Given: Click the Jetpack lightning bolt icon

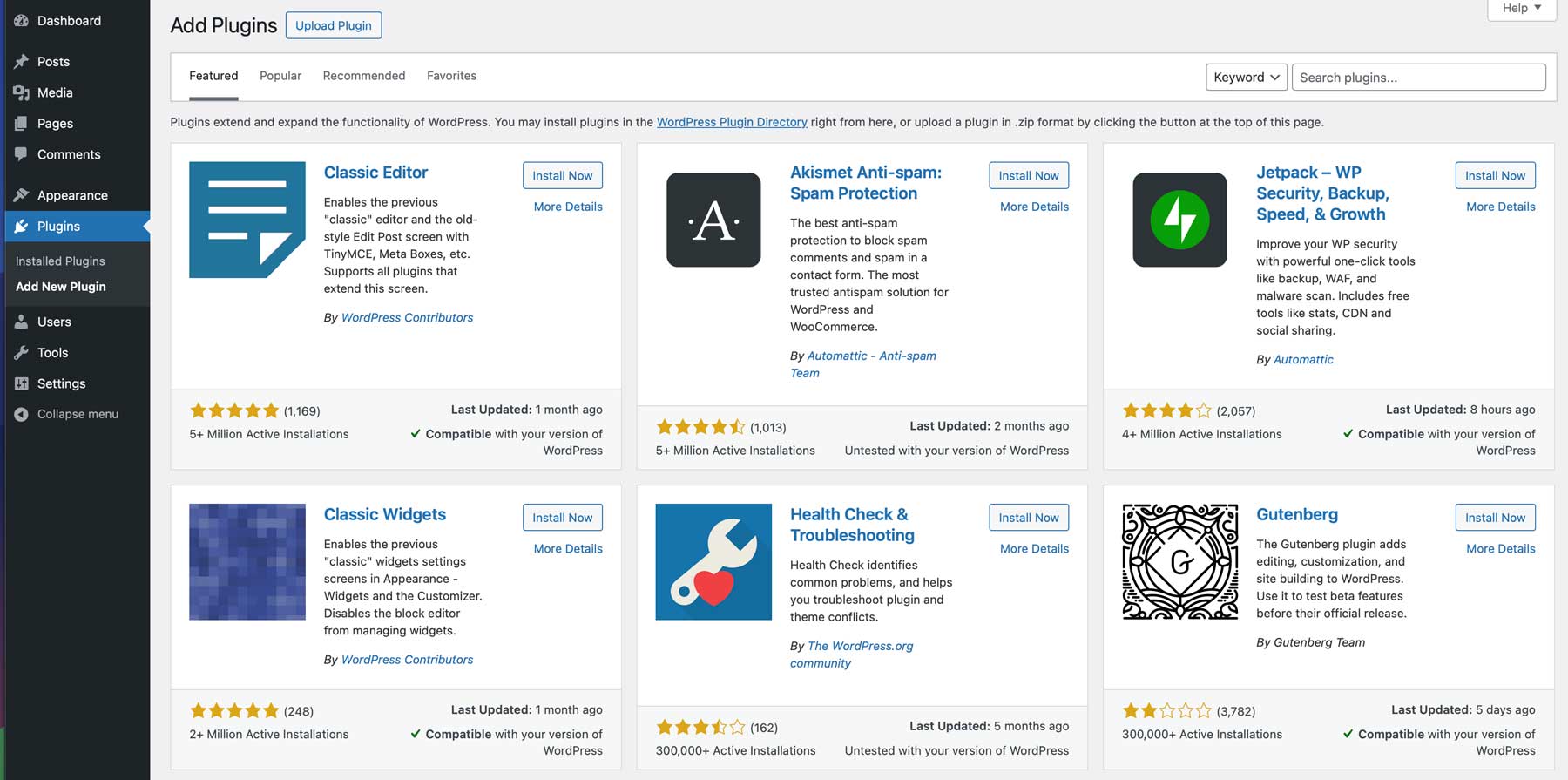Looking at the screenshot, I should click(1179, 220).
